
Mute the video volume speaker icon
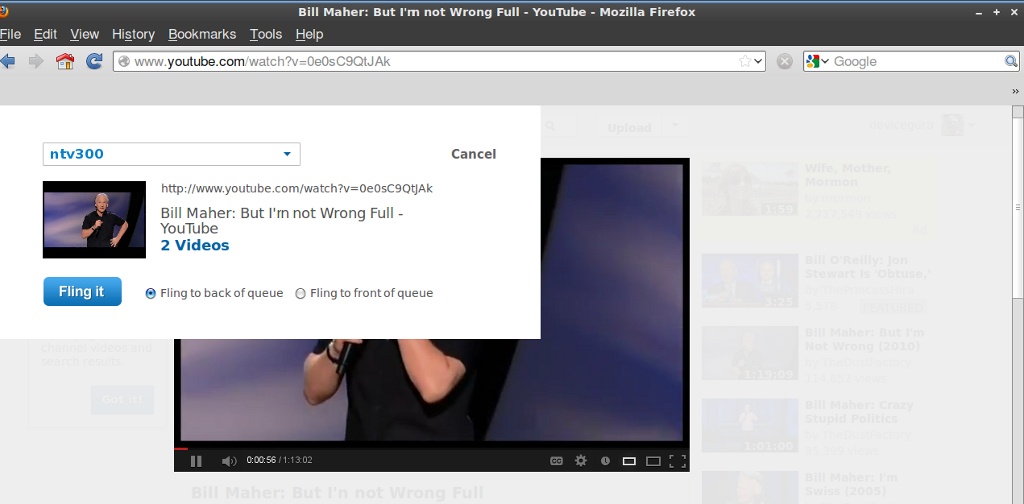[x=228, y=461]
